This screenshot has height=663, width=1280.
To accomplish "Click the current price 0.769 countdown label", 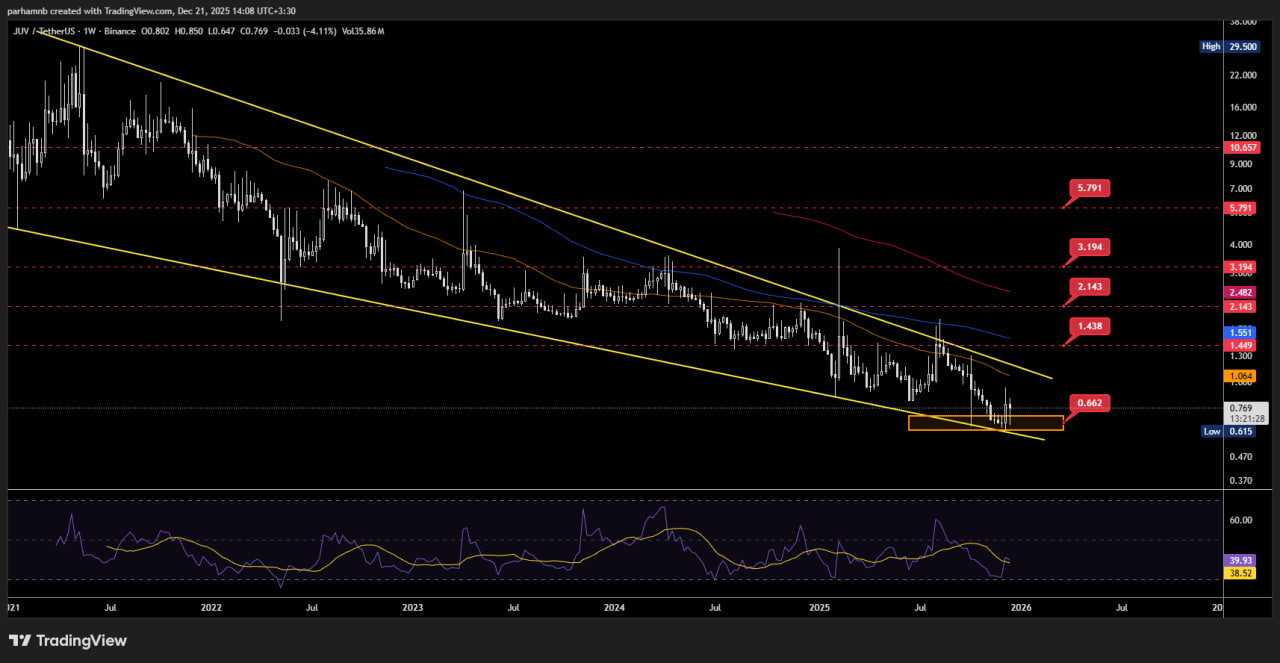I will coord(1245,413).
